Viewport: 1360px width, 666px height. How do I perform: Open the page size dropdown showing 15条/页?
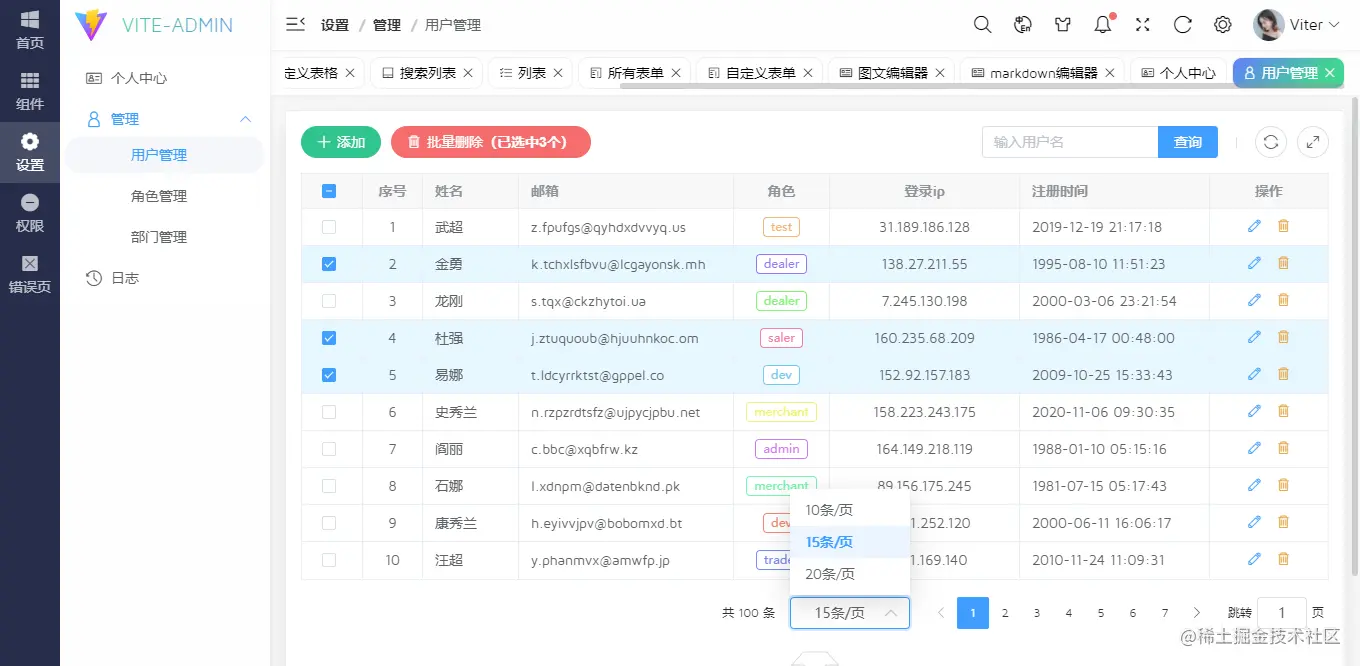pos(849,612)
